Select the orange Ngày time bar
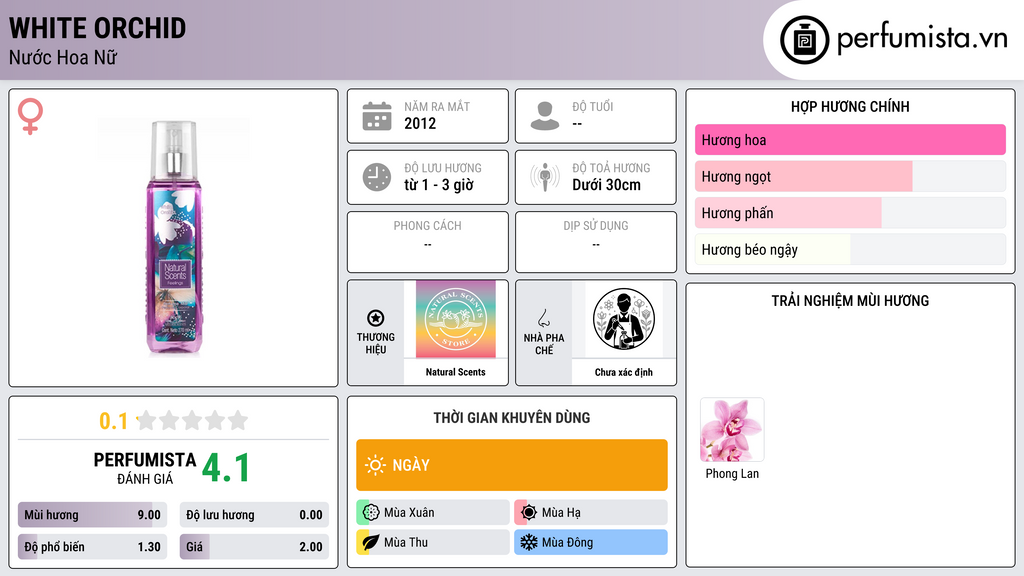 pos(512,465)
